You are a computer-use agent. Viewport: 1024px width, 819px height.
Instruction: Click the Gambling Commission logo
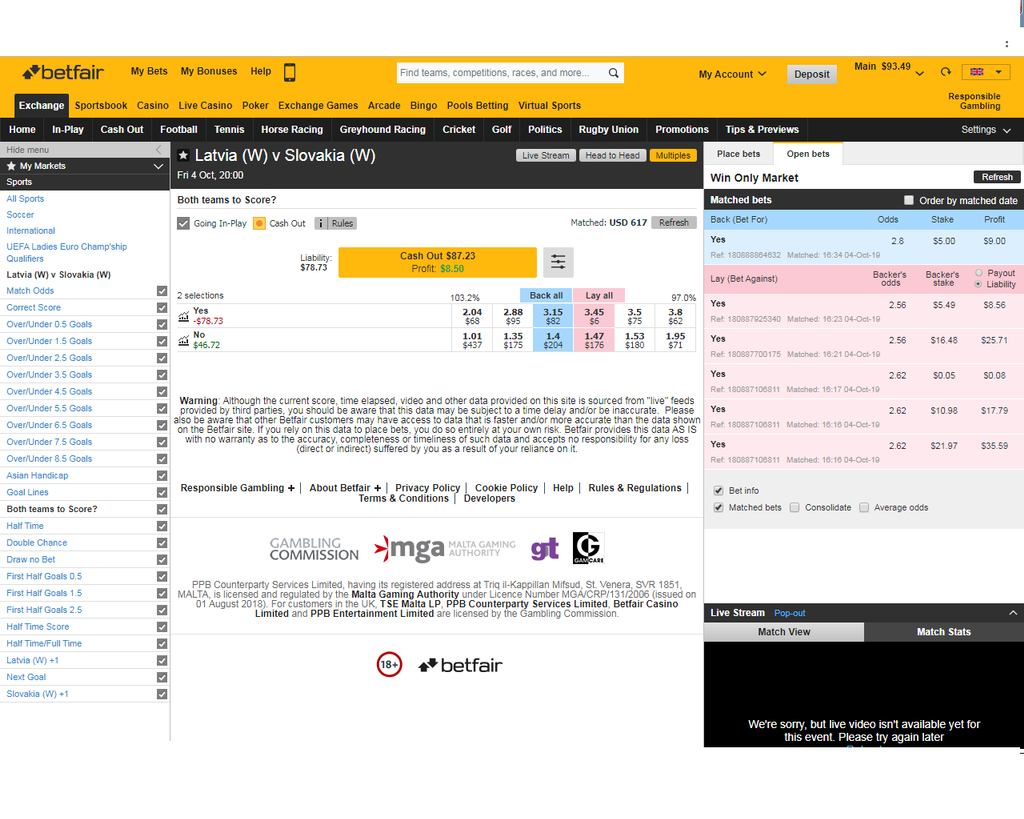pos(314,549)
